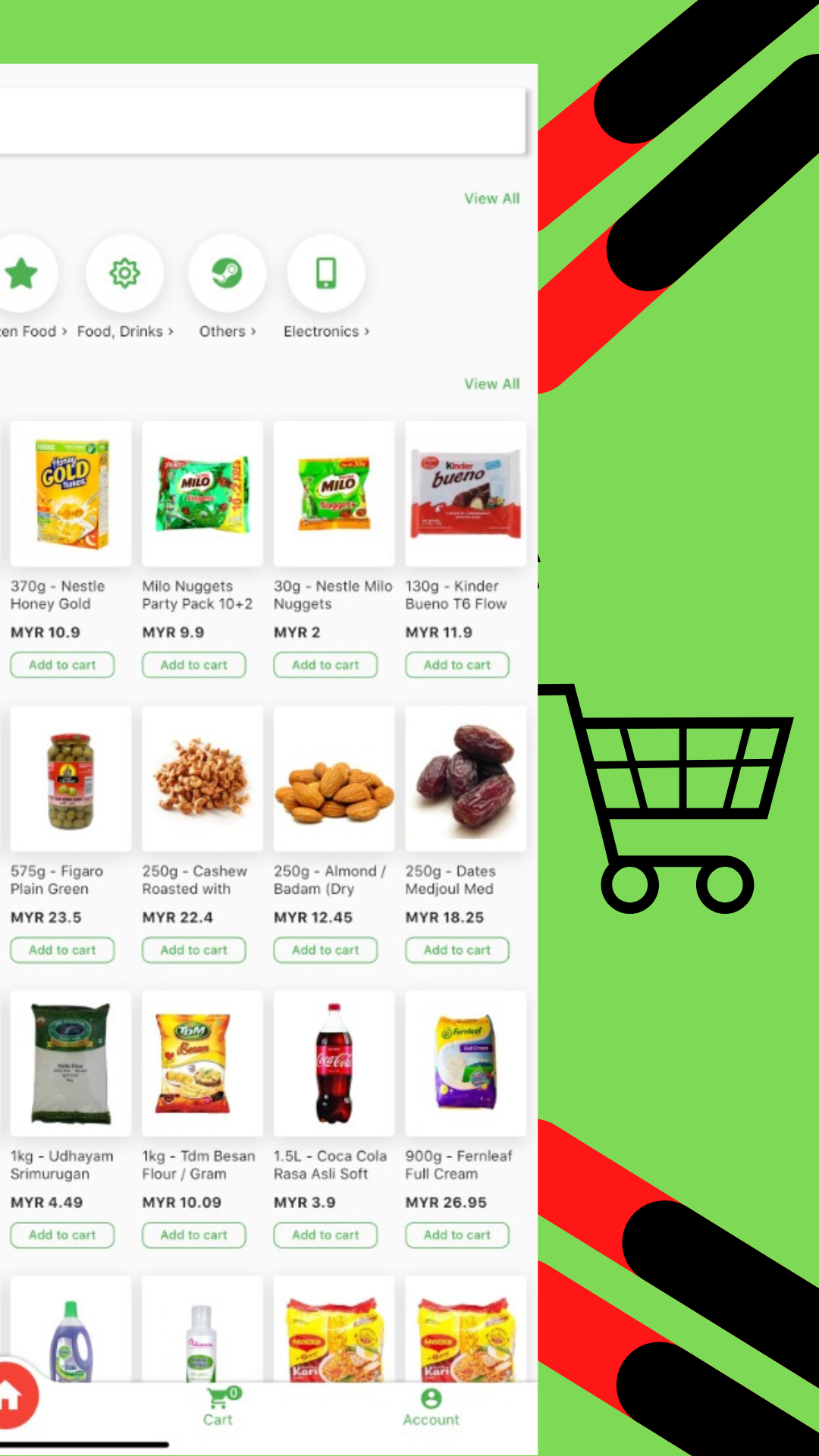Tap the star category icon
This screenshot has height=1456, width=819.
22,273
